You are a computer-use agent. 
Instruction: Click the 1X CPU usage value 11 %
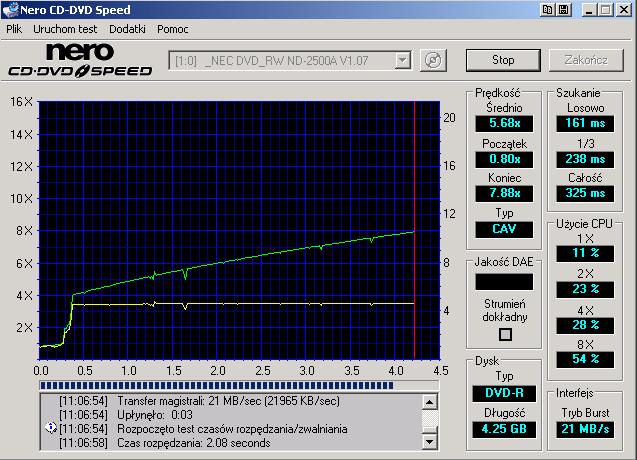(x=585, y=253)
